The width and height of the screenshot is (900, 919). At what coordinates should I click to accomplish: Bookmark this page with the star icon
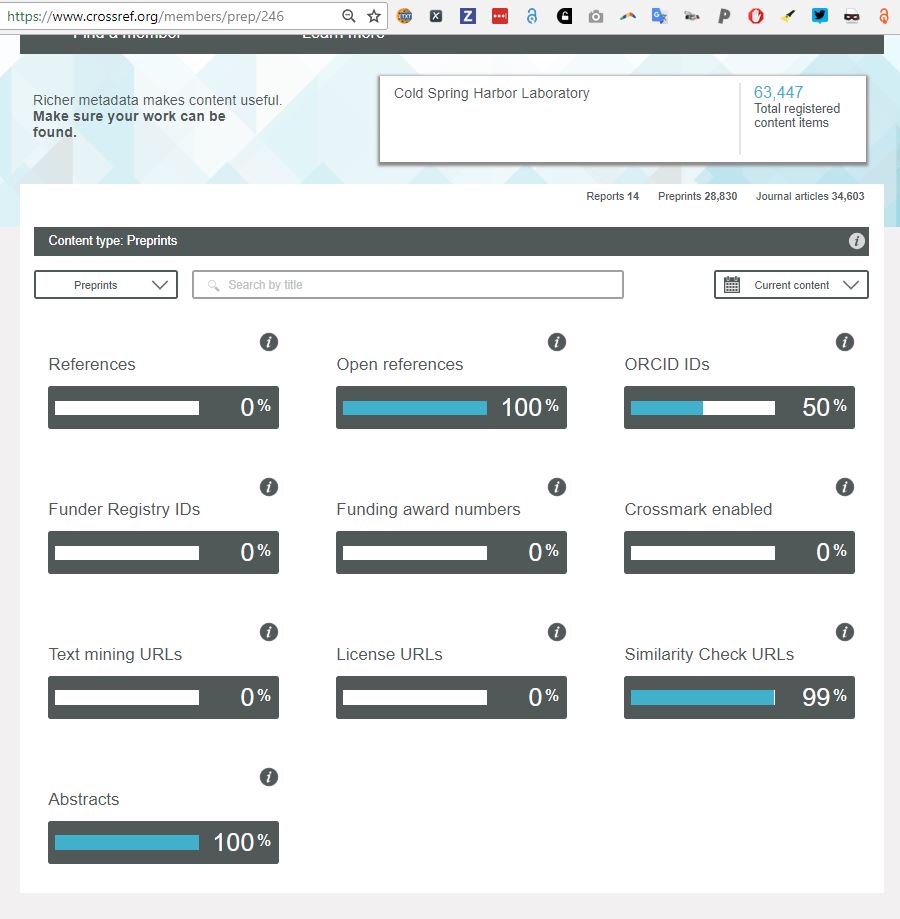(374, 16)
